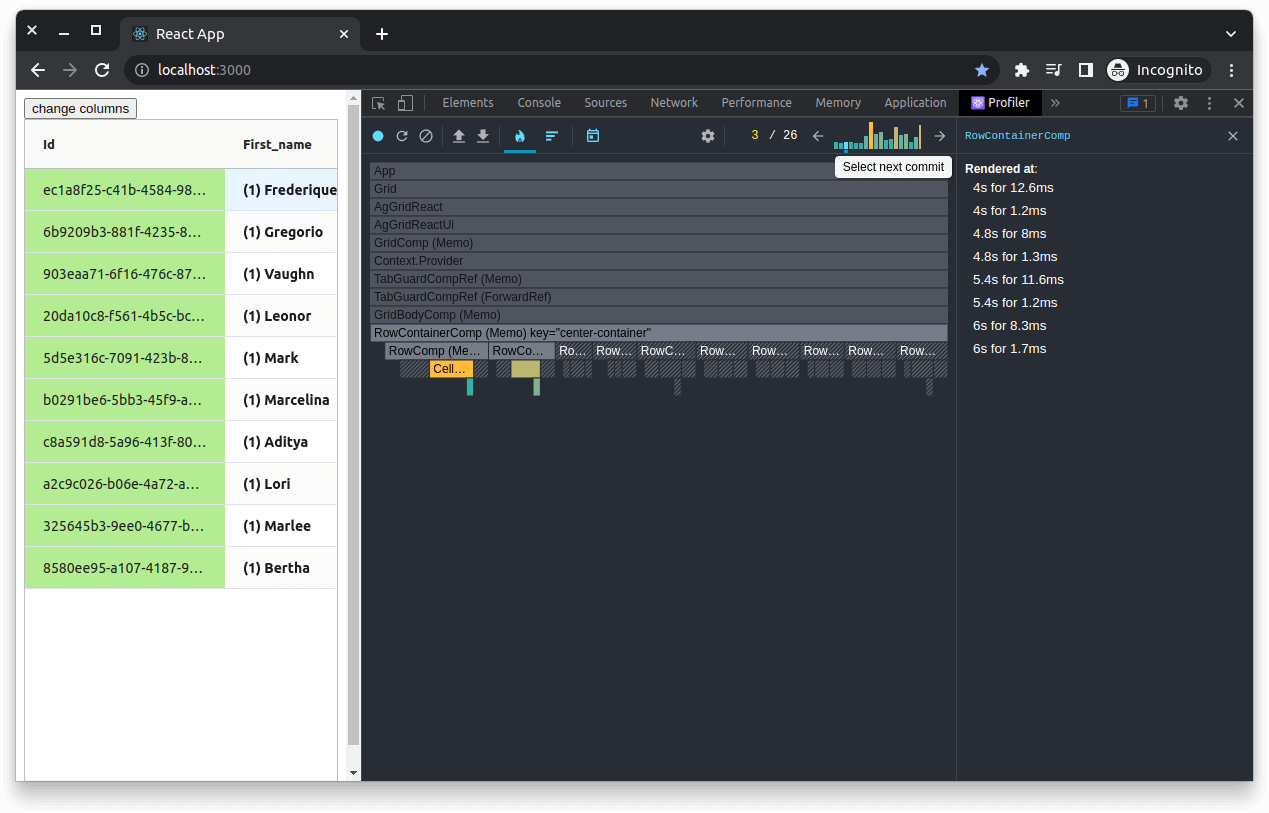Open the Application tab
1269x813 pixels.
point(915,103)
